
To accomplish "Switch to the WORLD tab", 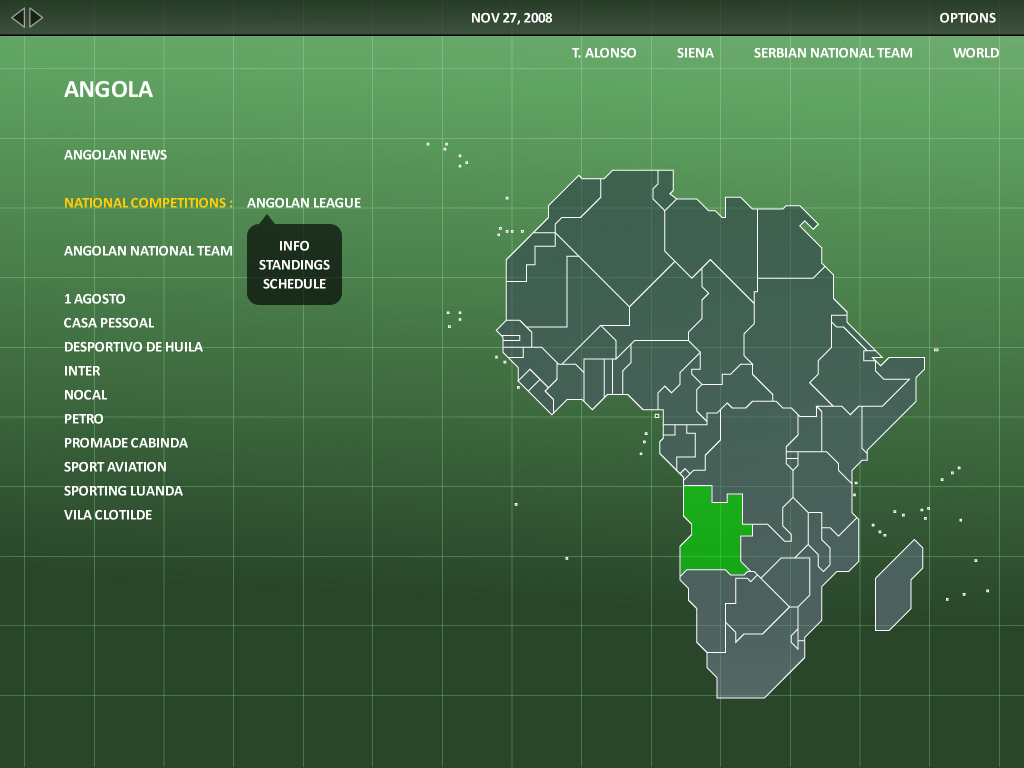I will point(975,52).
